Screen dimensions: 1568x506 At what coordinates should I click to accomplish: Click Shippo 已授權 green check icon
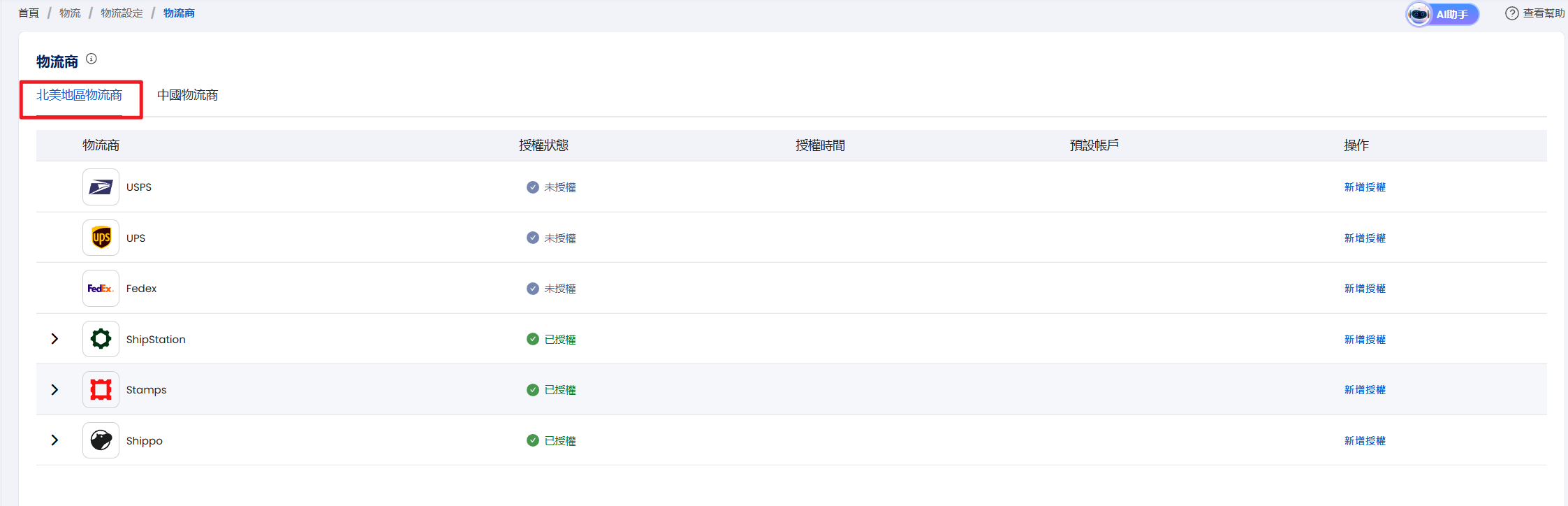pyautogui.click(x=533, y=440)
